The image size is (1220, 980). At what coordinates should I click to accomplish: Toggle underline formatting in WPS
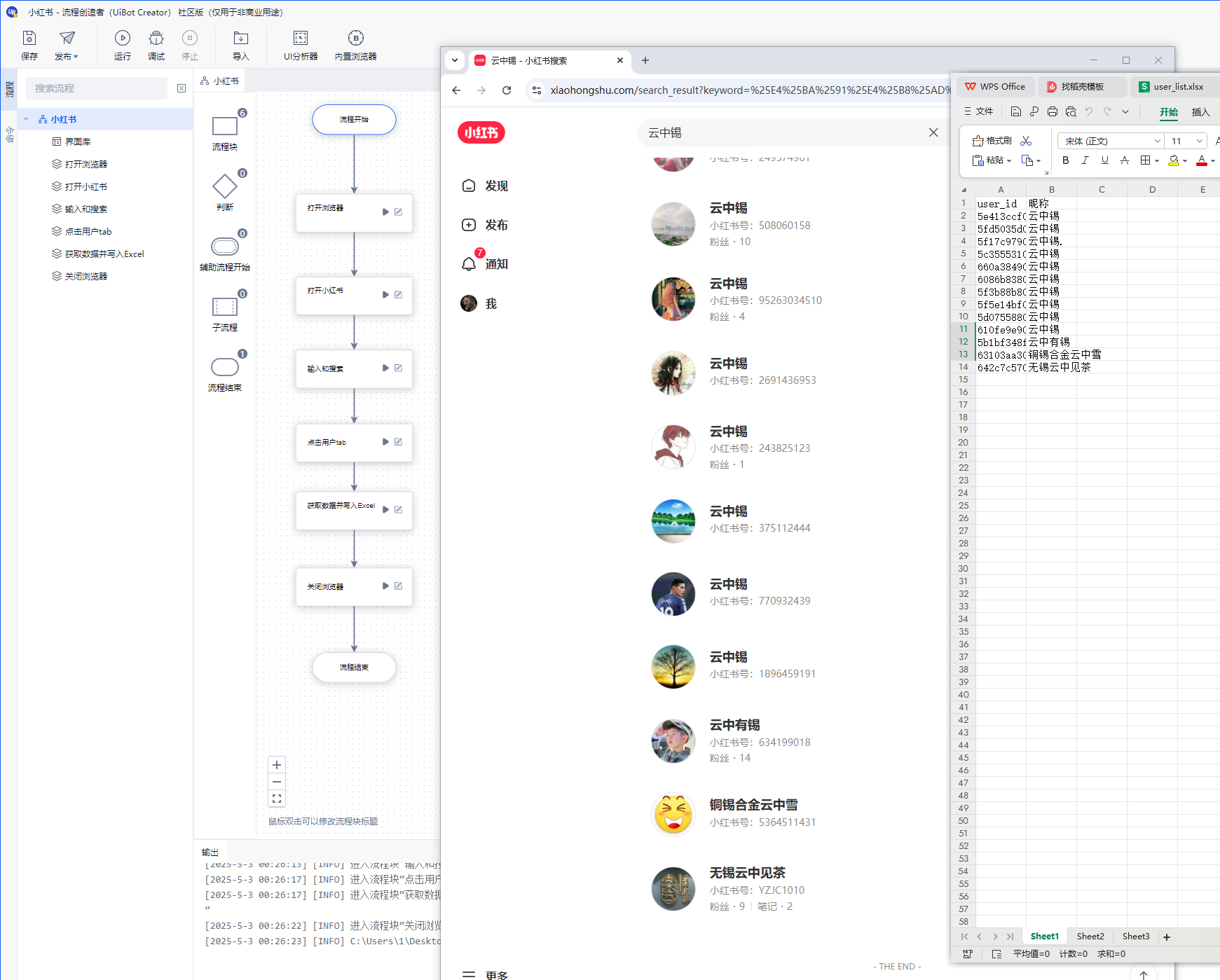1104,160
